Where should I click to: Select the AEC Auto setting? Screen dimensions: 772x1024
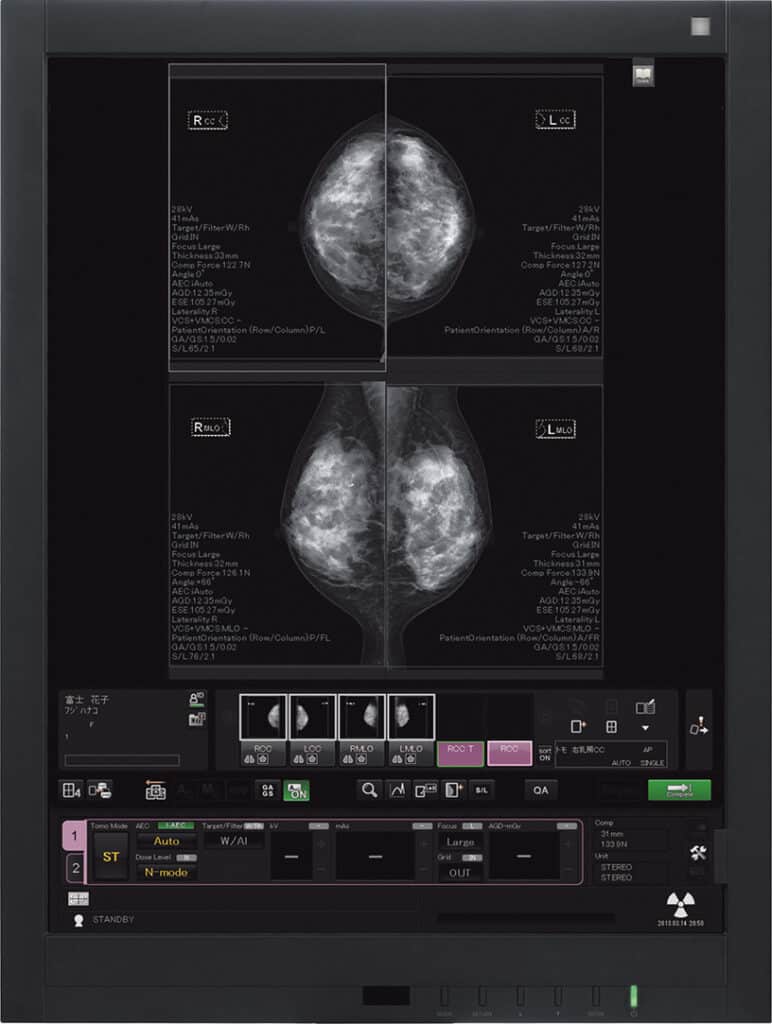[x=166, y=841]
